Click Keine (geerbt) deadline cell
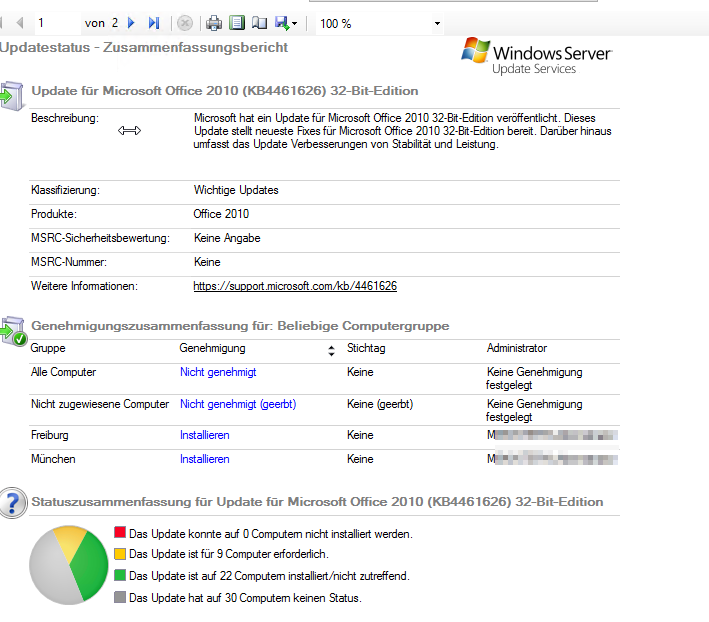 [x=380, y=404]
